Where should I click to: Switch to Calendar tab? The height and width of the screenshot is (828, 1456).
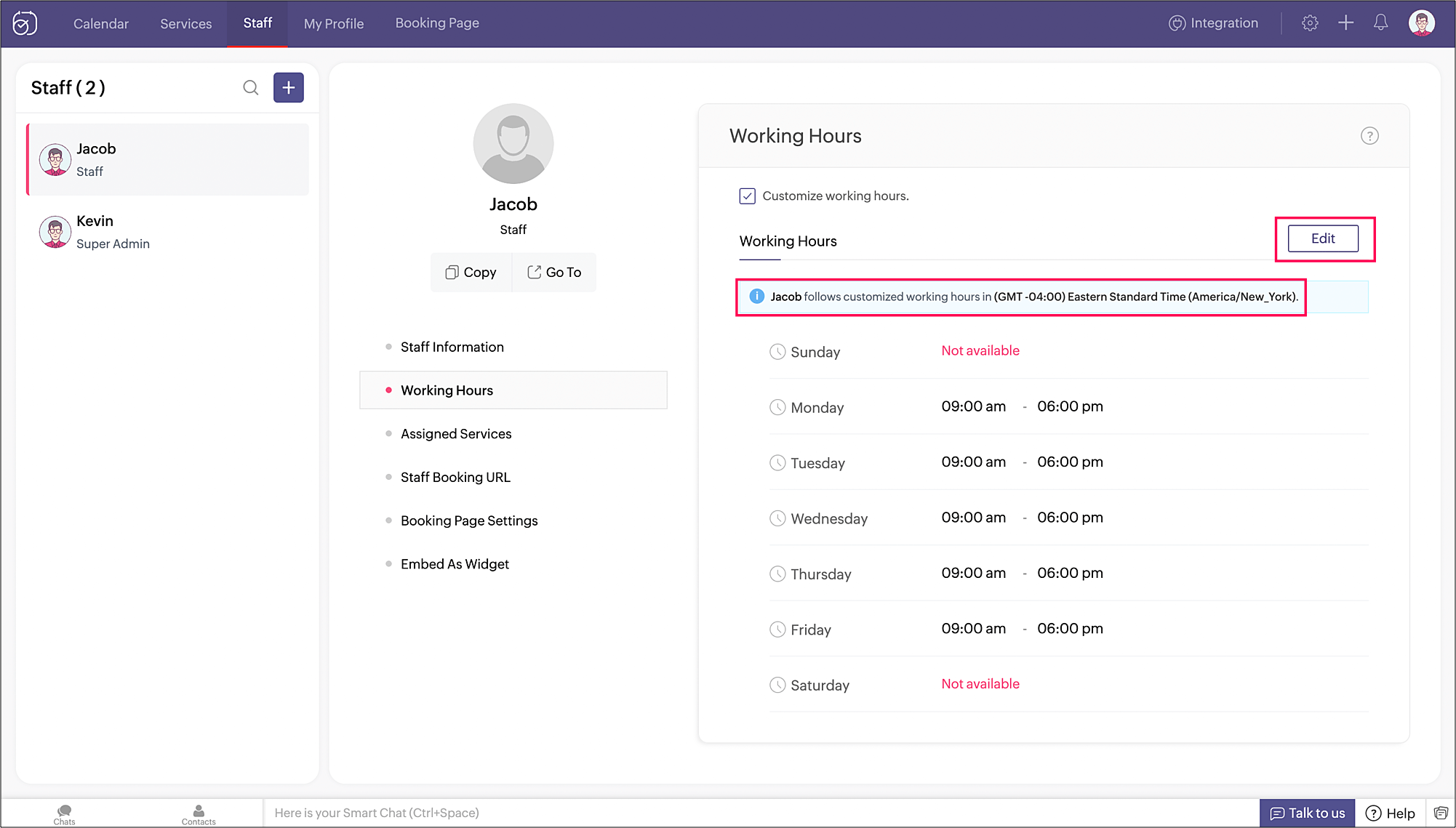point(101,24)
